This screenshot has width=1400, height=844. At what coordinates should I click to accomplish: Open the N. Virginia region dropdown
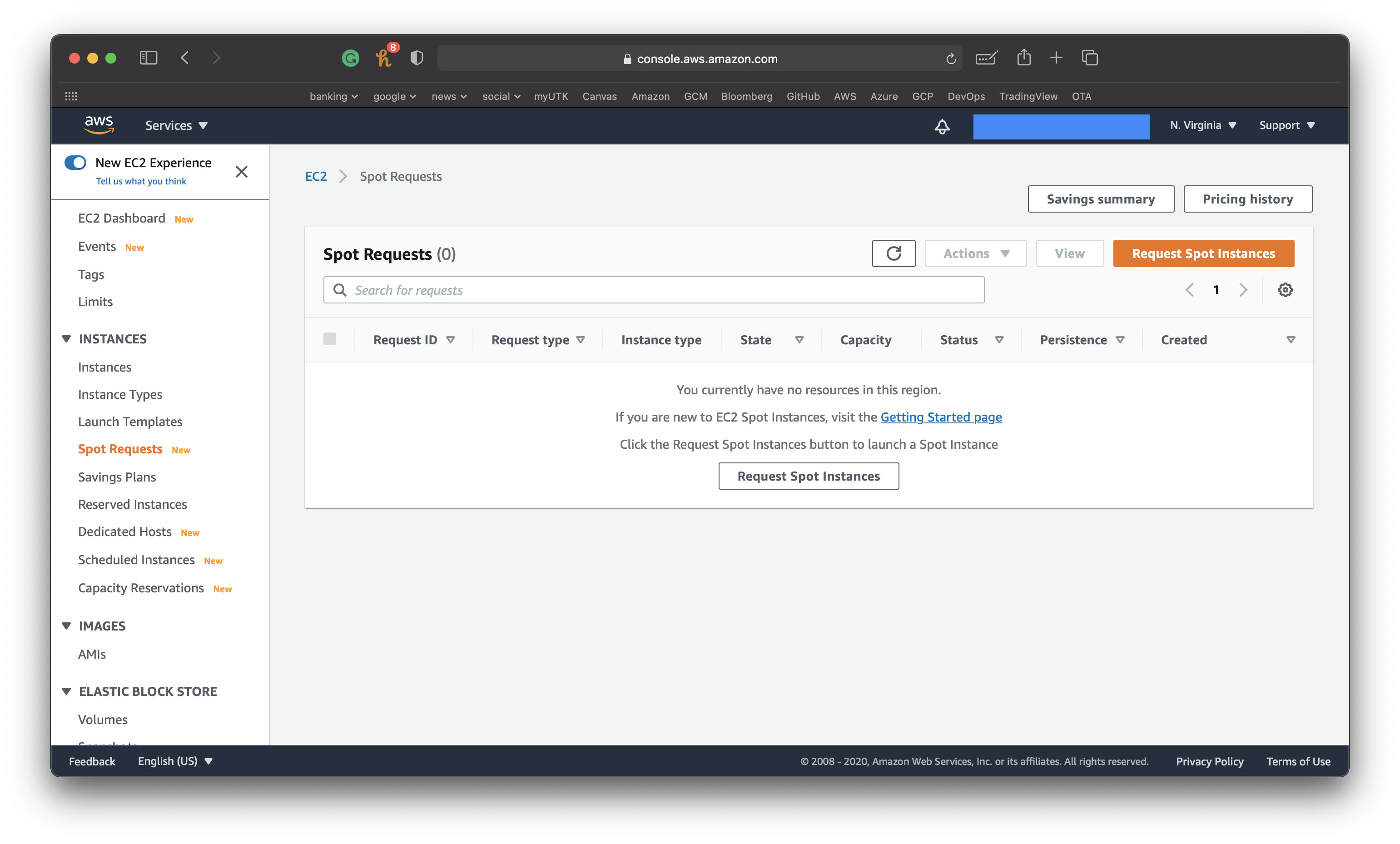point(1203,126)
